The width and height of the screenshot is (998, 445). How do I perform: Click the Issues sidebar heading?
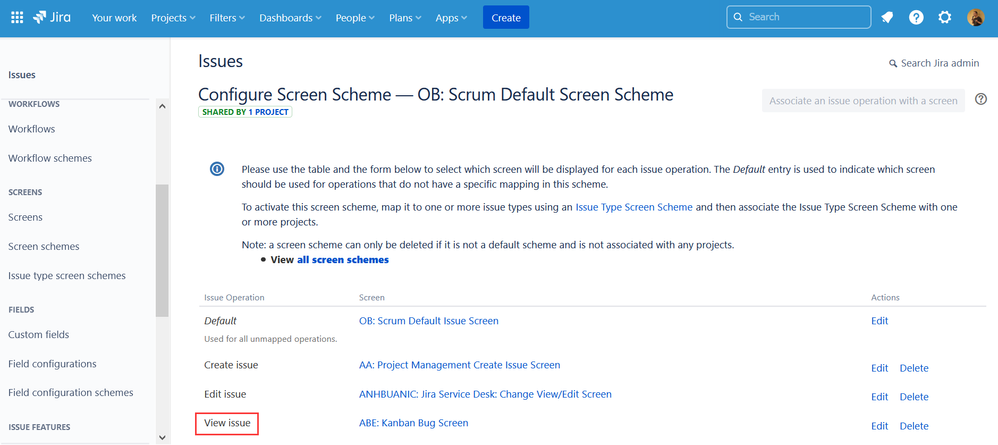tap(22, 74)
